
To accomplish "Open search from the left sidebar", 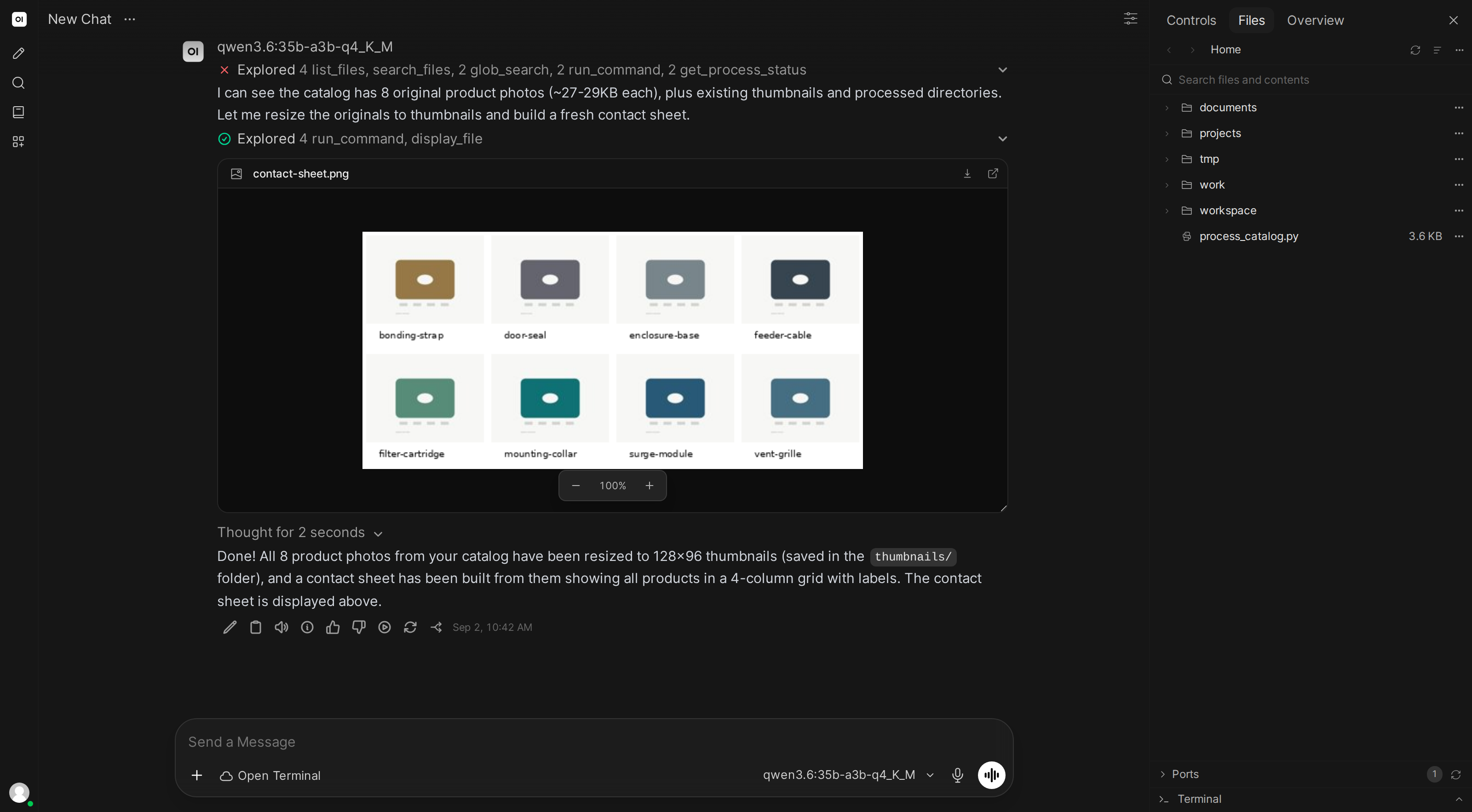I will coord(18,83).
